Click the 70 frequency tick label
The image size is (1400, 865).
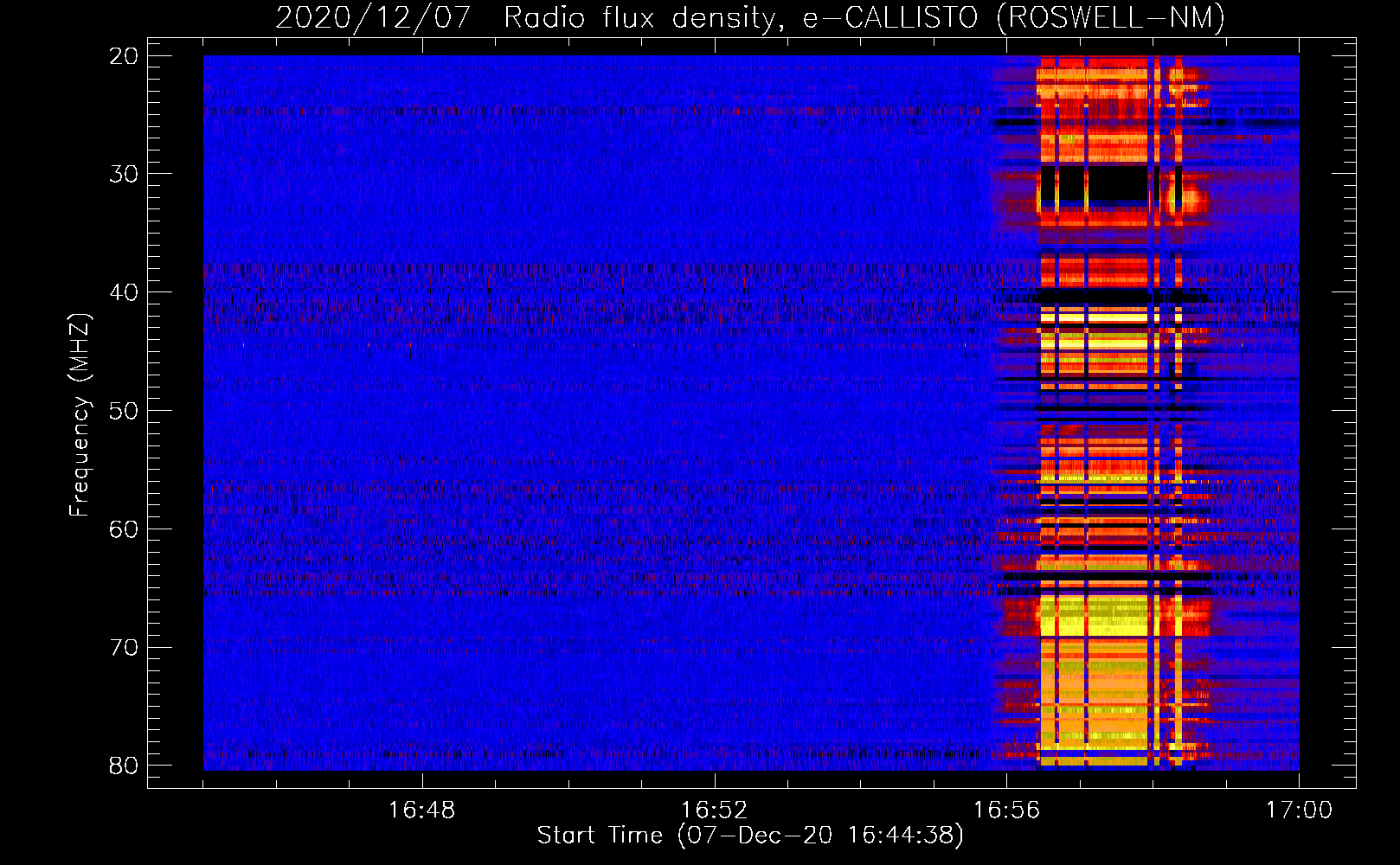coord(124,648)
